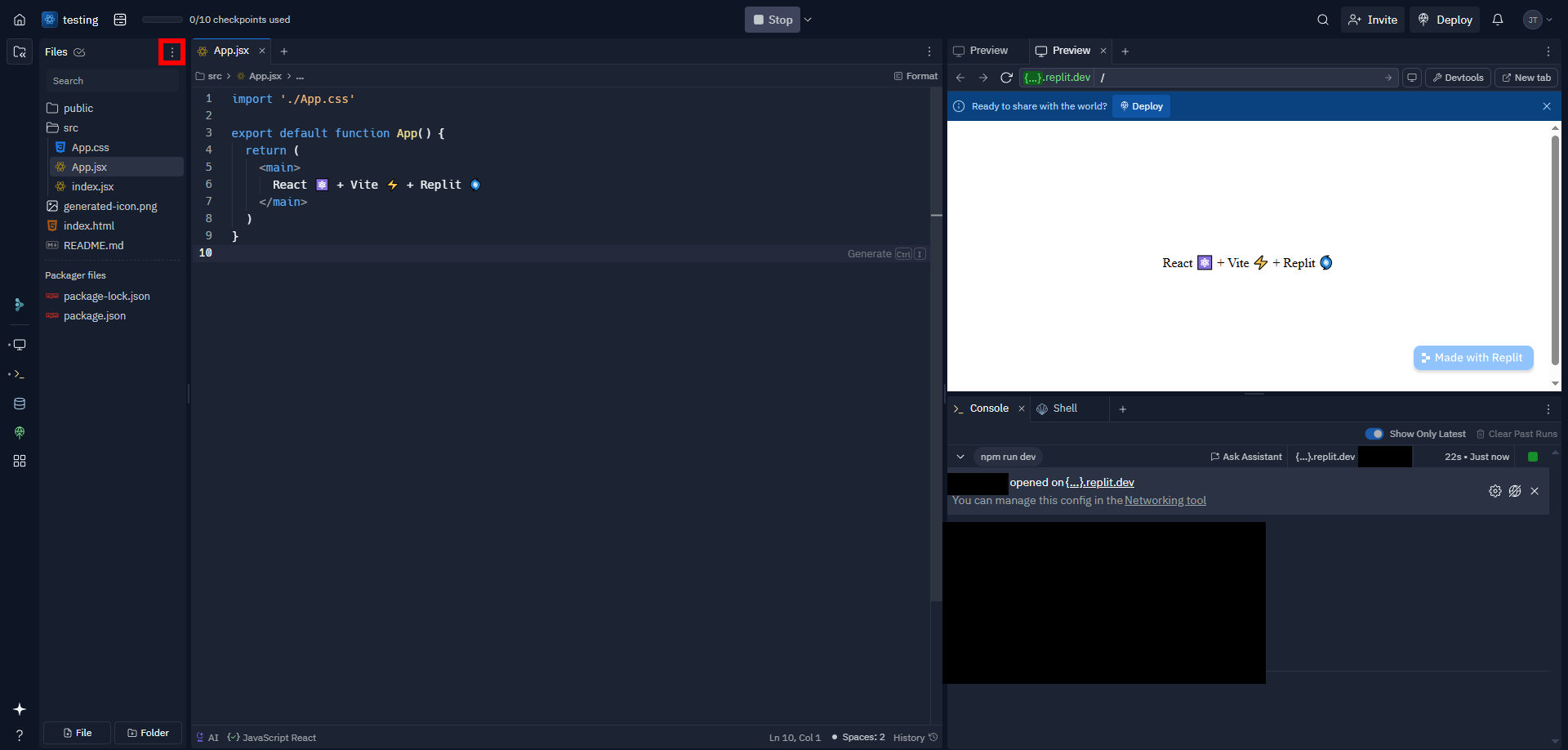Click Deploy in the blue share banner

click(x=1141, y=106)
